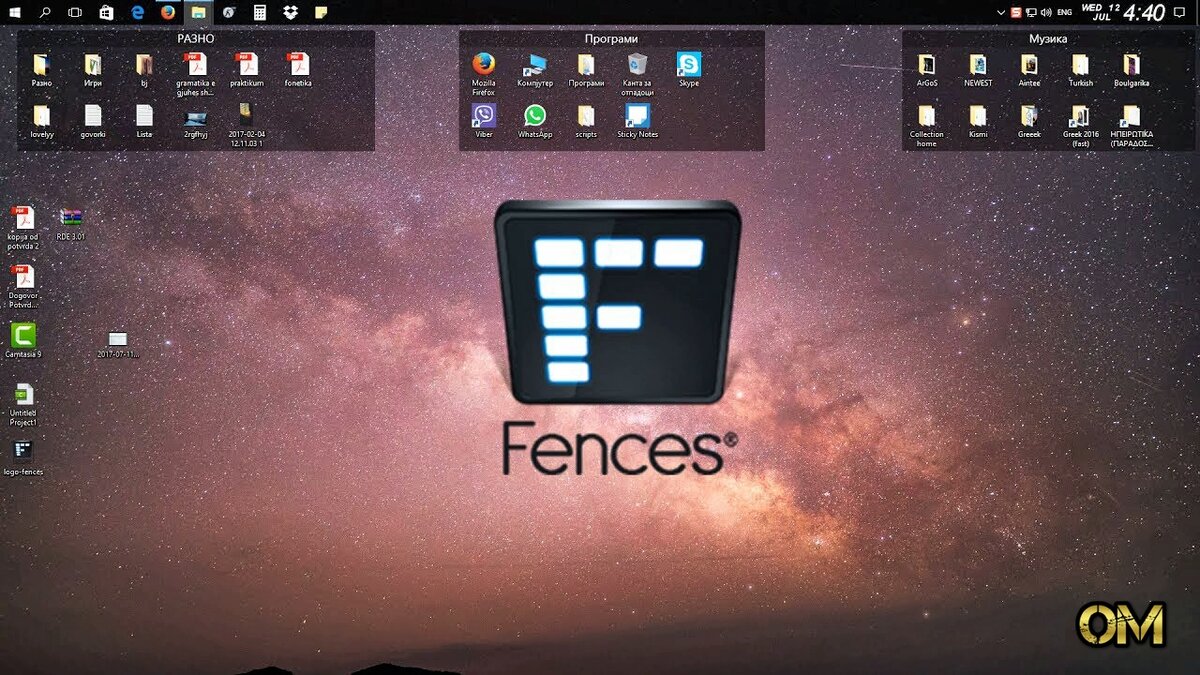Launch Microsoft Store from taskbar
The image size is (1200, 675).
point(106,12)
